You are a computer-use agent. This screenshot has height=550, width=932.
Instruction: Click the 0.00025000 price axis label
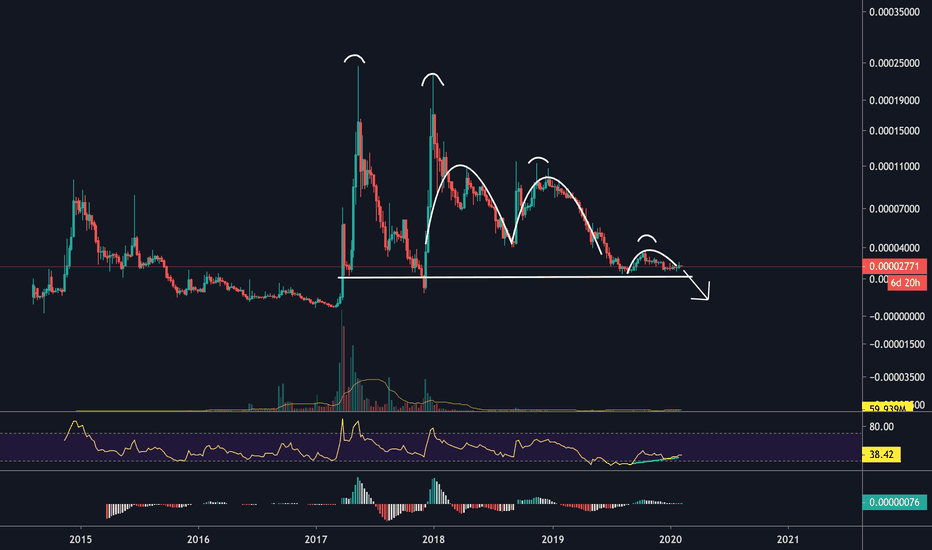tap(894, 63)
